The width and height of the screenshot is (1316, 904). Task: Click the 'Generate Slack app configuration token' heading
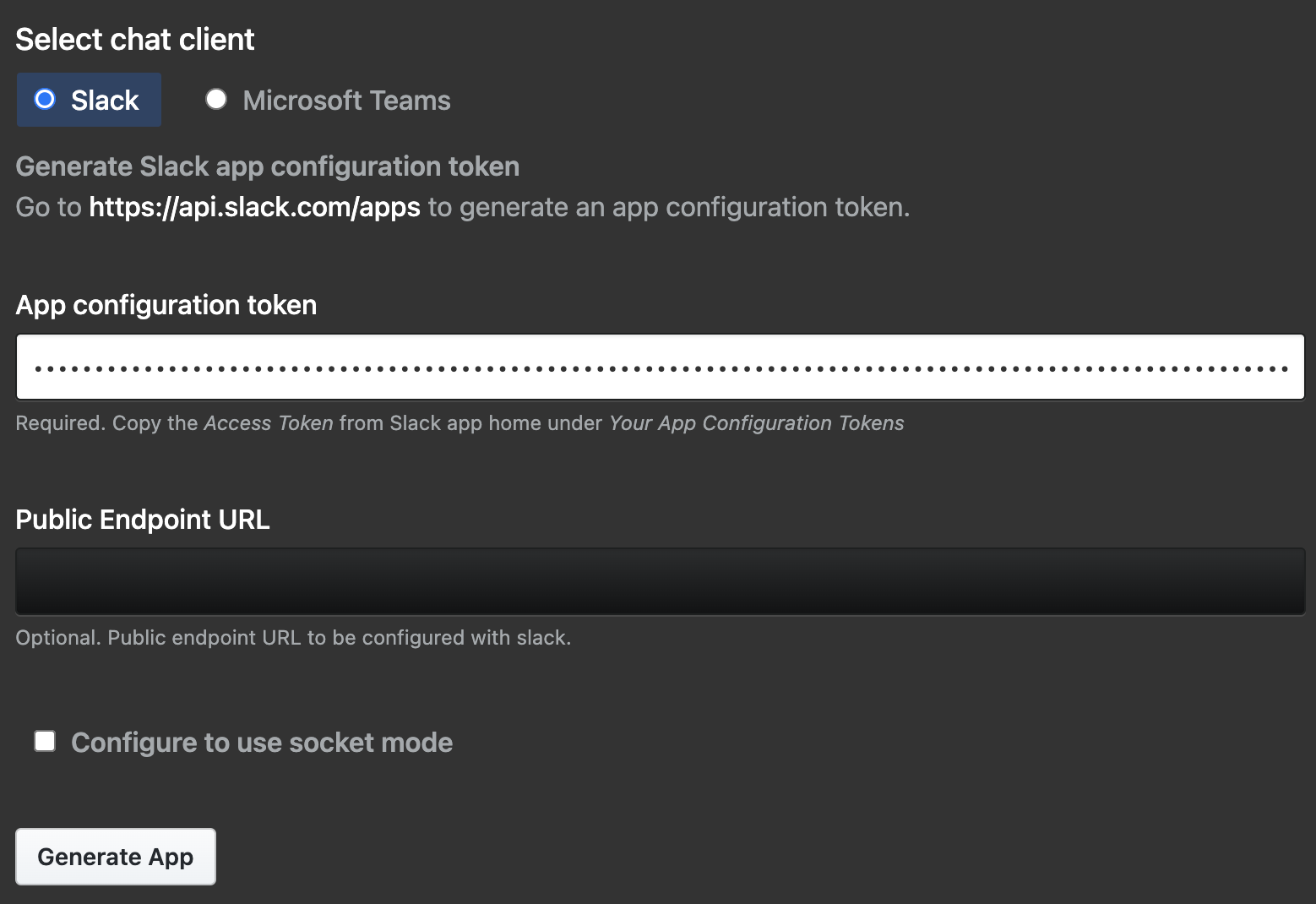(x=267, y=166)
